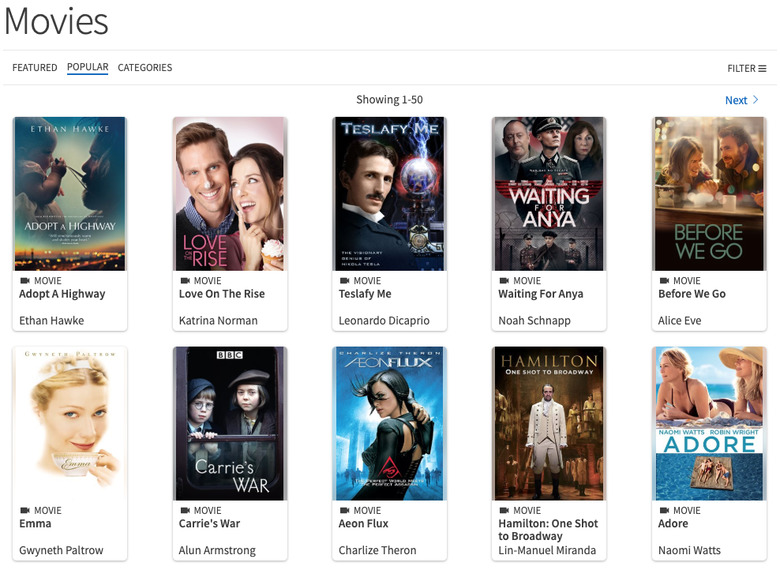This screenshot has height=570, width=780.
Task: Click the camera icon under Love On The Rise
Action: pyautogui.click(x=185, y=281)
